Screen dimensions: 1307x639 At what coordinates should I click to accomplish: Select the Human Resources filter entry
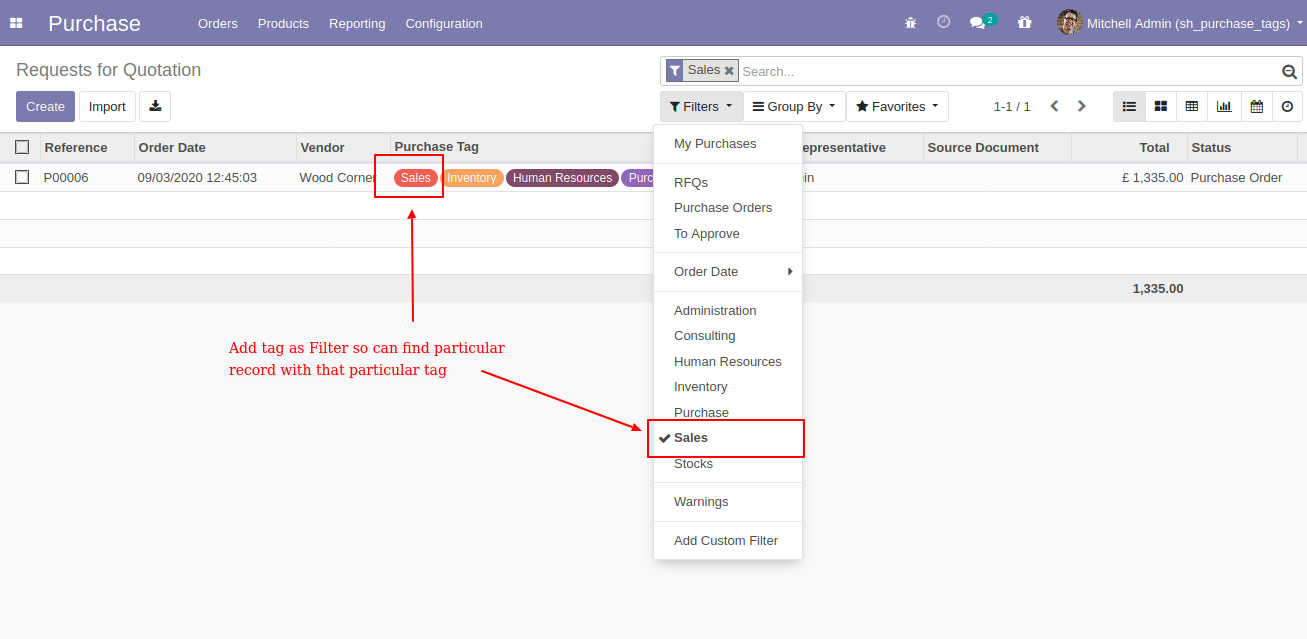[x=728, y=361]
